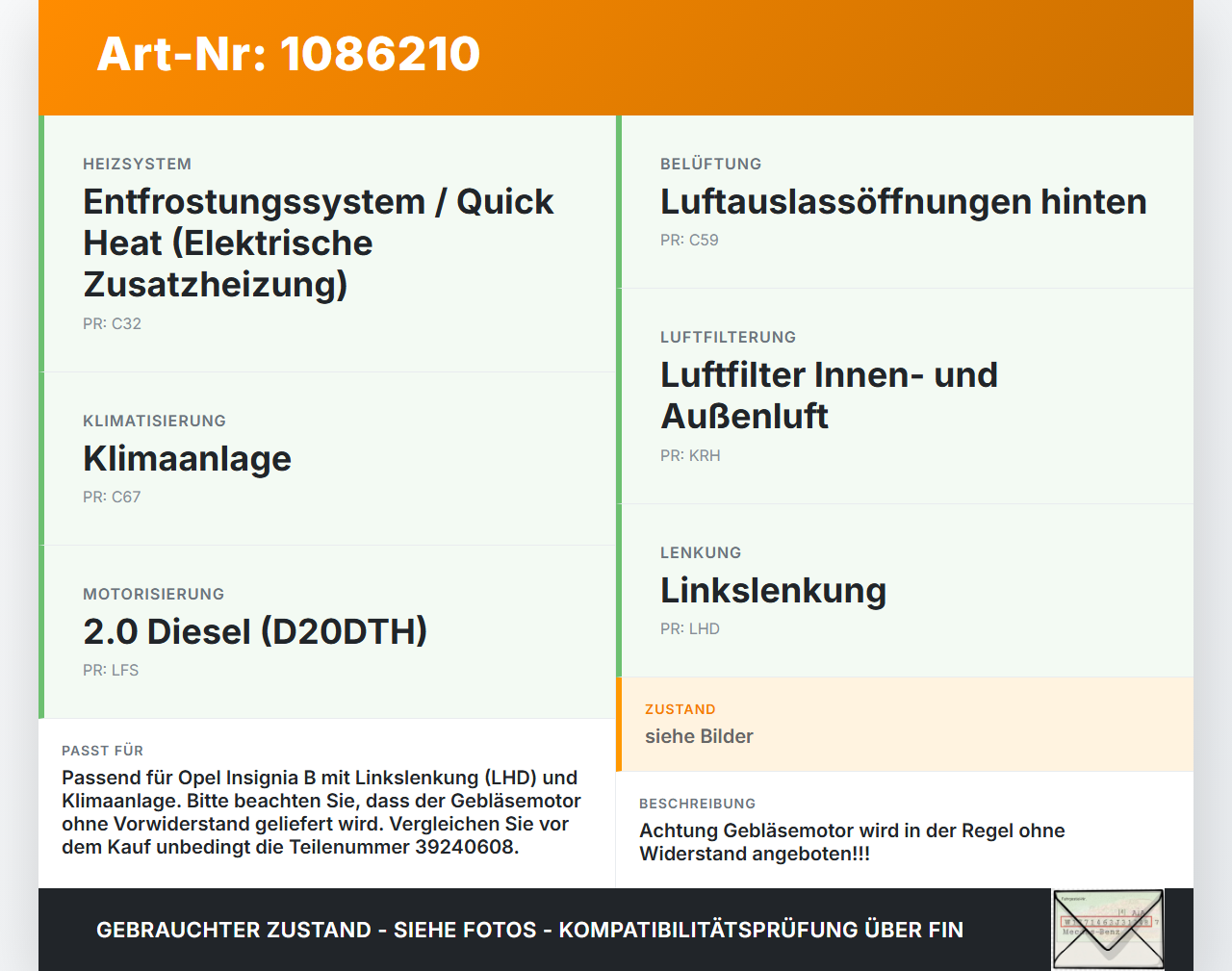The image size is (1232, 971).
Task: Select the 'LENKUNG' label
Action: 701,553
